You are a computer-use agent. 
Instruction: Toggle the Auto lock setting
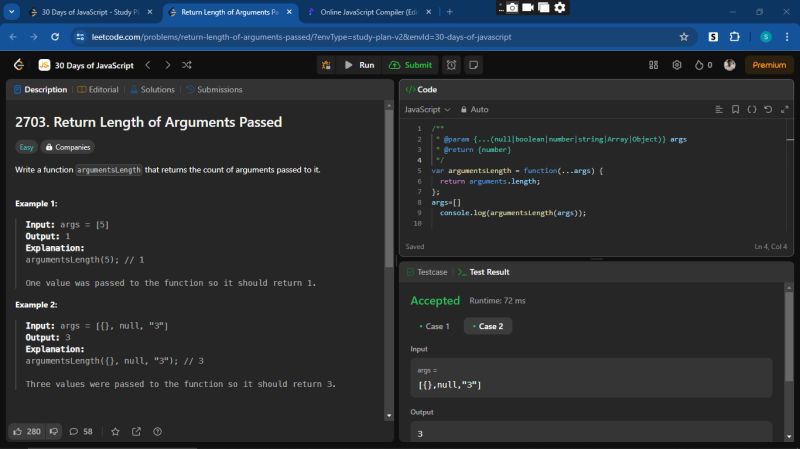pos(474,109)
